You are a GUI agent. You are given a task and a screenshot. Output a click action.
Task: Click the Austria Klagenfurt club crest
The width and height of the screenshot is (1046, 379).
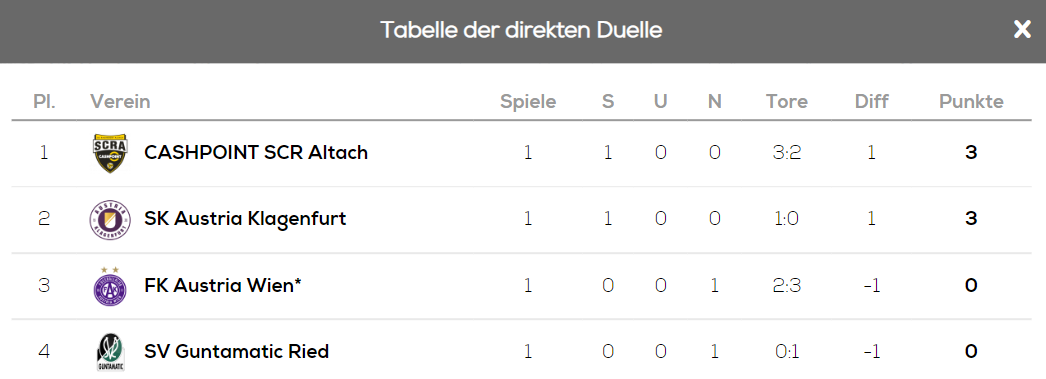coord(110,220)
